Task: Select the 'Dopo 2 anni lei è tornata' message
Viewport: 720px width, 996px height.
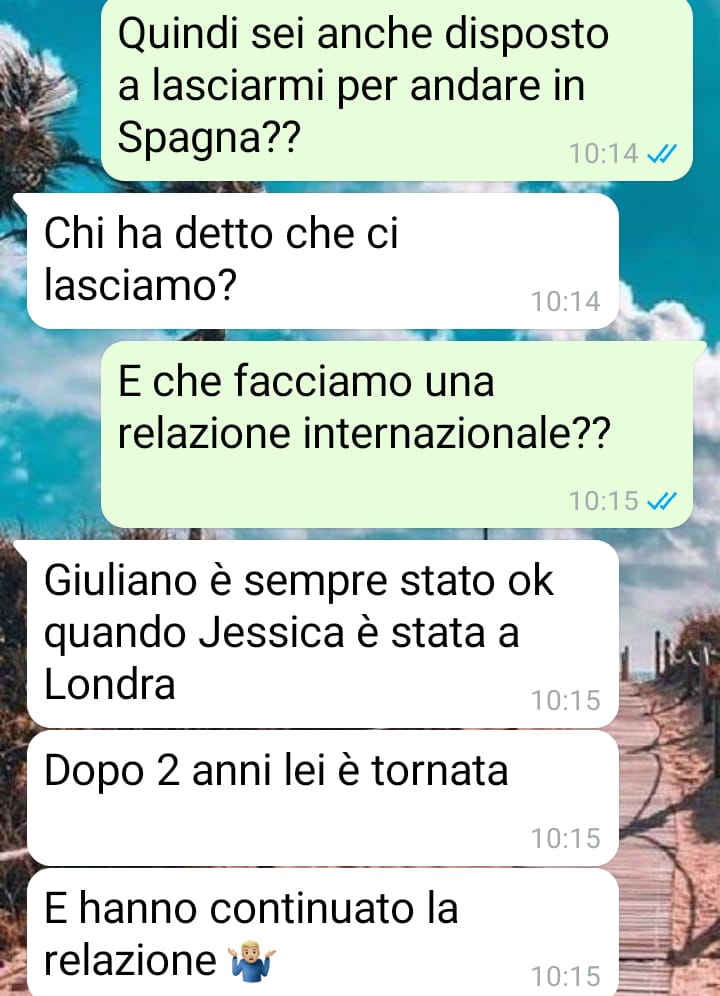Action: [323, 798]
